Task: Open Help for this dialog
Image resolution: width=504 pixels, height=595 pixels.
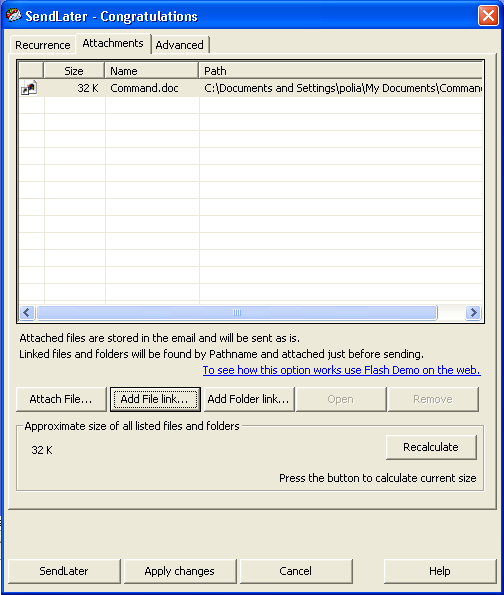Action: (x=440, y=571)
